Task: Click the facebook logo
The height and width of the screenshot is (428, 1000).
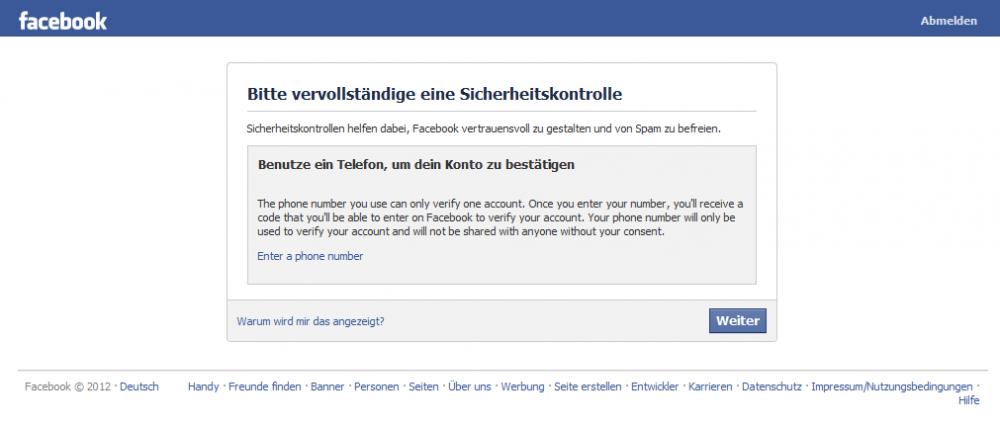Action: 62,20
